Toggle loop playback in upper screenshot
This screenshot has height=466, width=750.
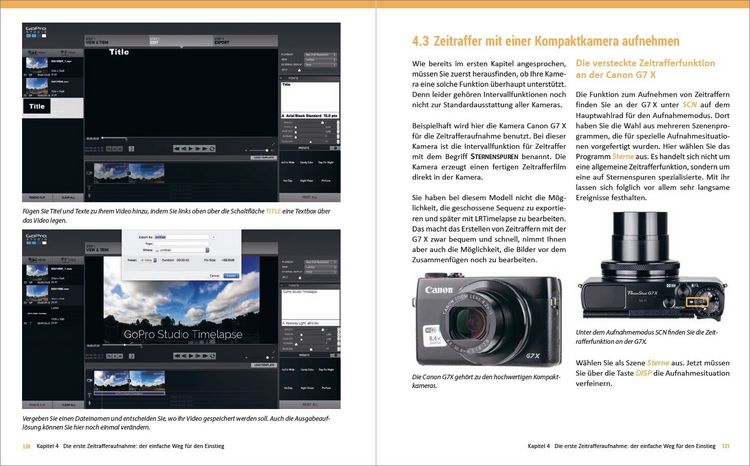coord(212,149)
